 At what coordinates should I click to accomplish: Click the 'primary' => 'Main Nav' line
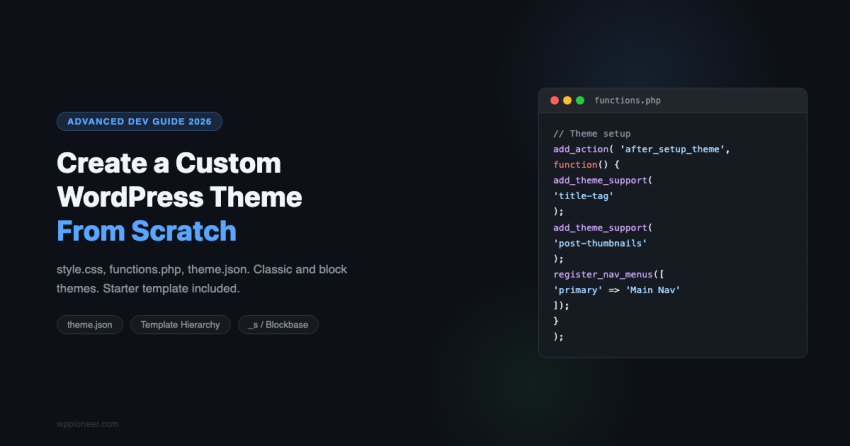[x=616, y=290]
